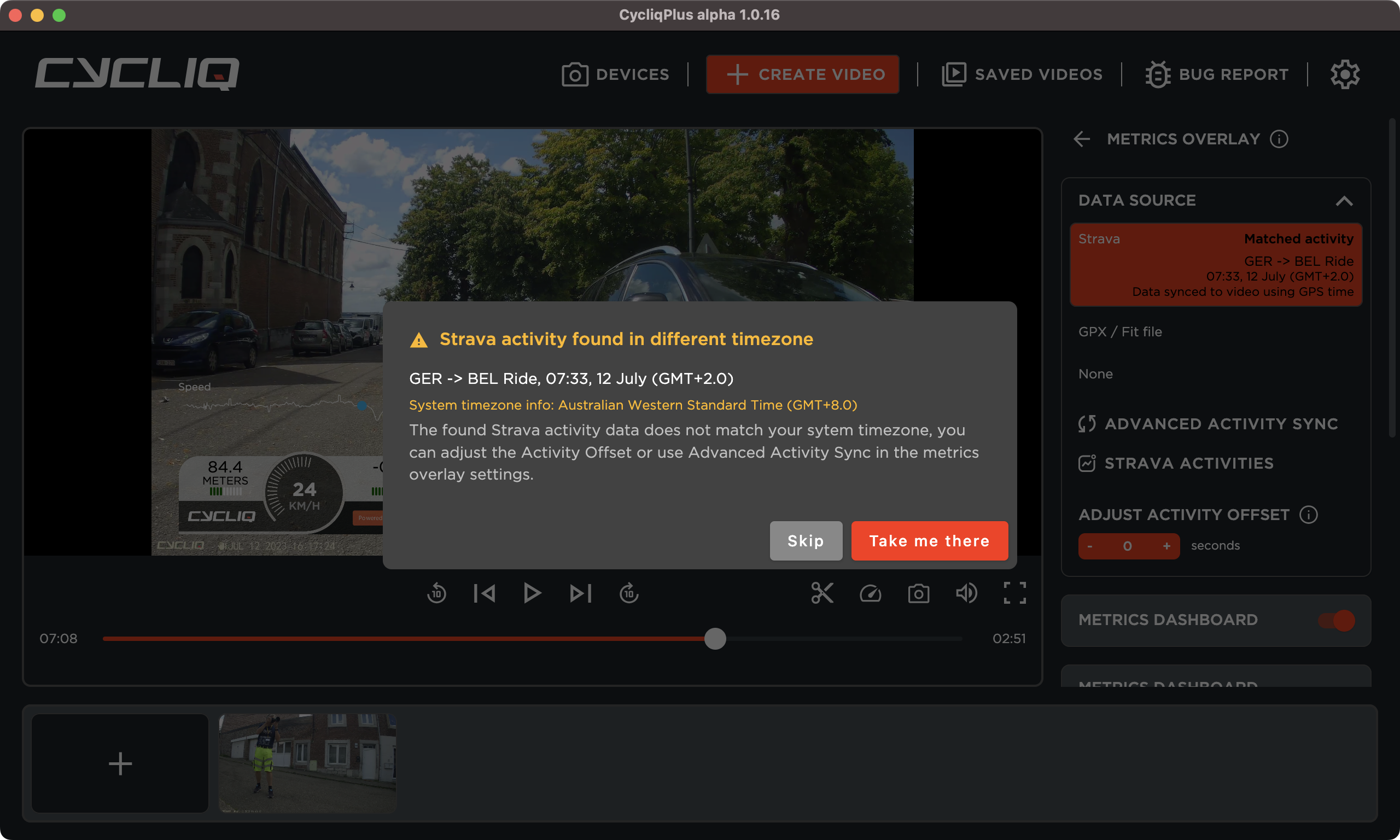Open the Bug Report page
The height and width of the screenshot is (840, 1400).
coord(1217,74)
